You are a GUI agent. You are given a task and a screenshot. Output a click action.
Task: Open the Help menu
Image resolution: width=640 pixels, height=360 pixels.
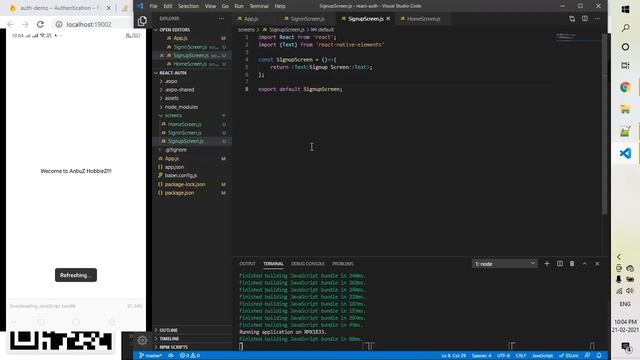tap(280, 6)
